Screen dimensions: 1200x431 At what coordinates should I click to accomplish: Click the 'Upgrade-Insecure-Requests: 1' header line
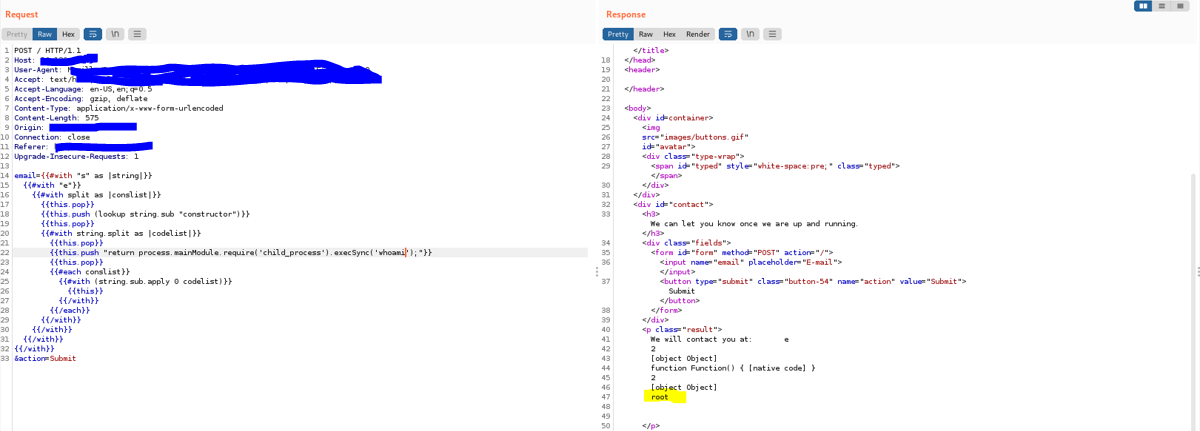tap(76, 156)
